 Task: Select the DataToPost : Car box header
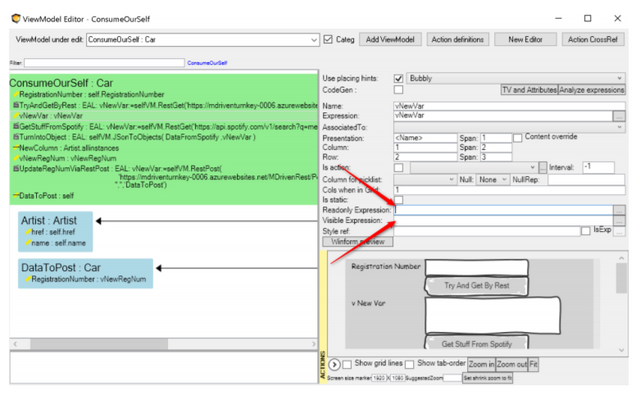click(x=61, y=268)
